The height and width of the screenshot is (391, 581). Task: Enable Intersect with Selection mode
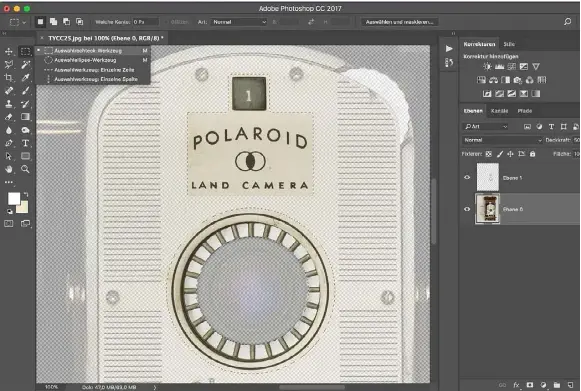[80, 22]
